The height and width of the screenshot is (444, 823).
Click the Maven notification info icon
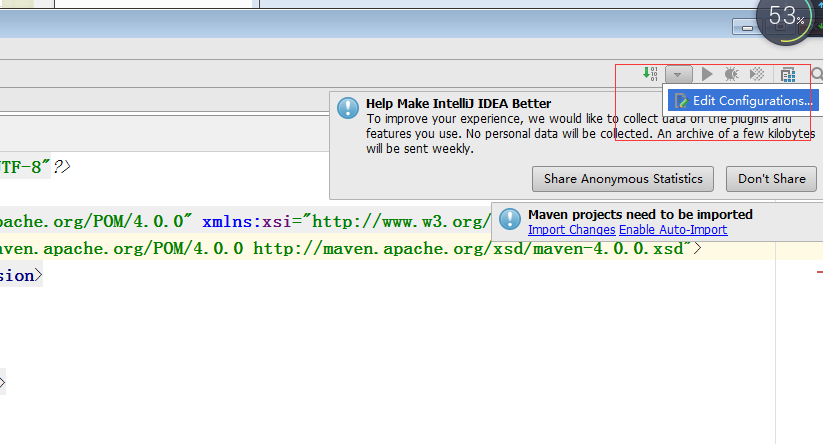[x=510, y=219]
